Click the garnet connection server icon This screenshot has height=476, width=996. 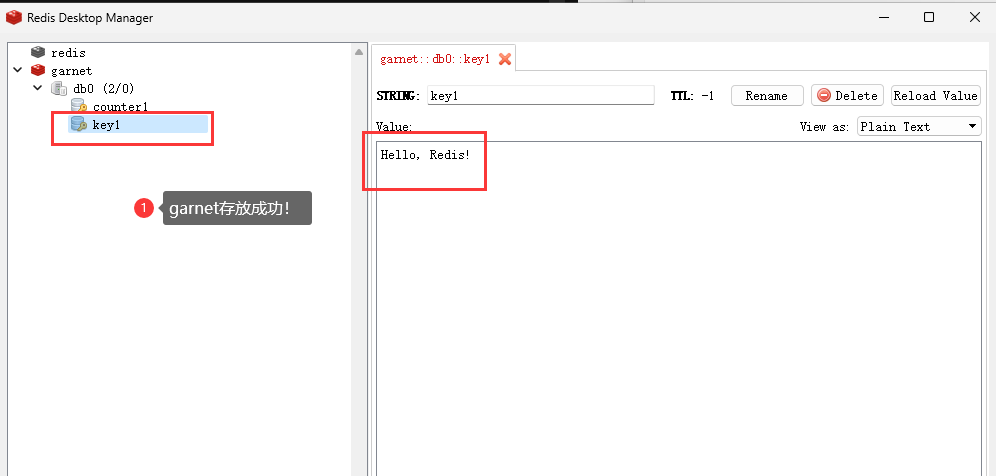(x=38, y=70)
